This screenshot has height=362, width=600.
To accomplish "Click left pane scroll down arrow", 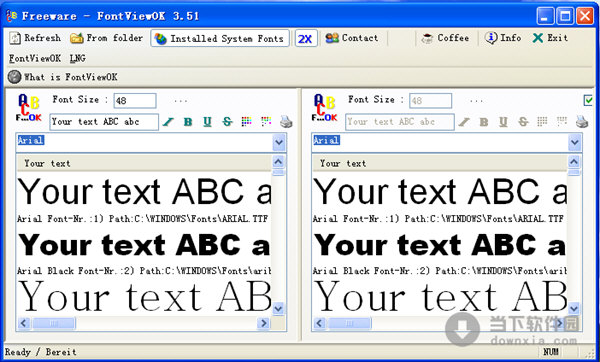I will (x=278, y=308).
